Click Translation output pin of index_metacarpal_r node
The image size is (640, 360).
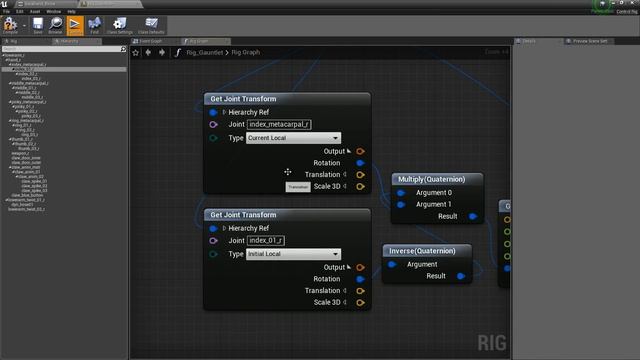click(x=360, y=175)
